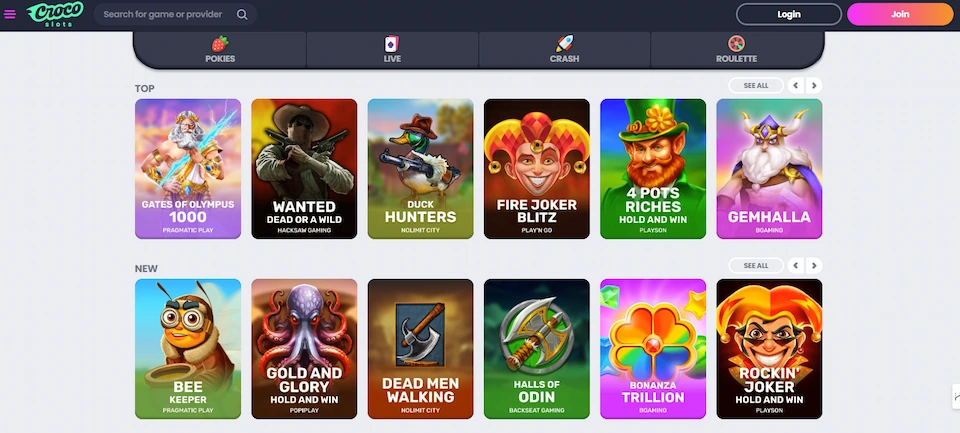Select the Pokies strawberry icon
Image resolution: width=960 pixels, height=433 pixels.
220,43
